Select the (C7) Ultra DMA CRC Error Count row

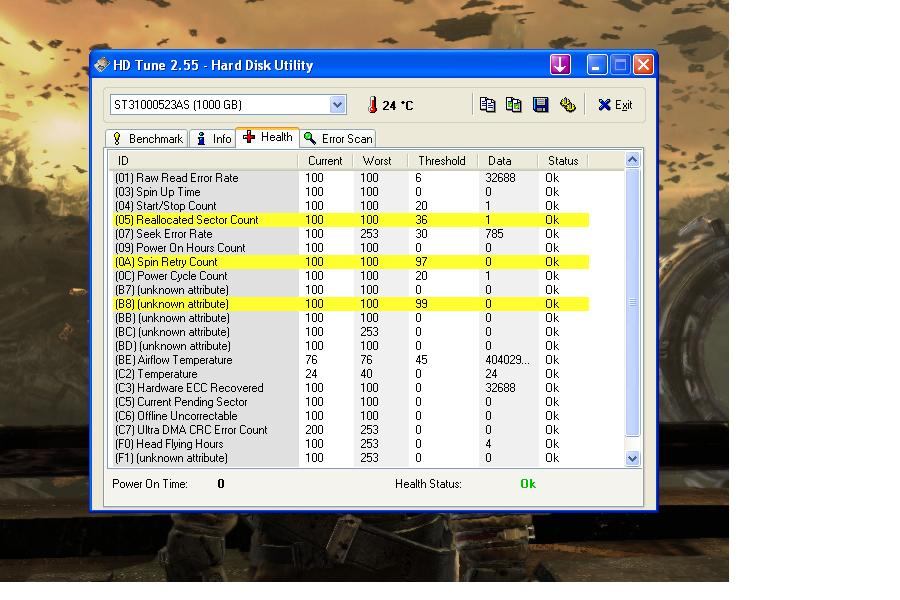click(350, 430)
